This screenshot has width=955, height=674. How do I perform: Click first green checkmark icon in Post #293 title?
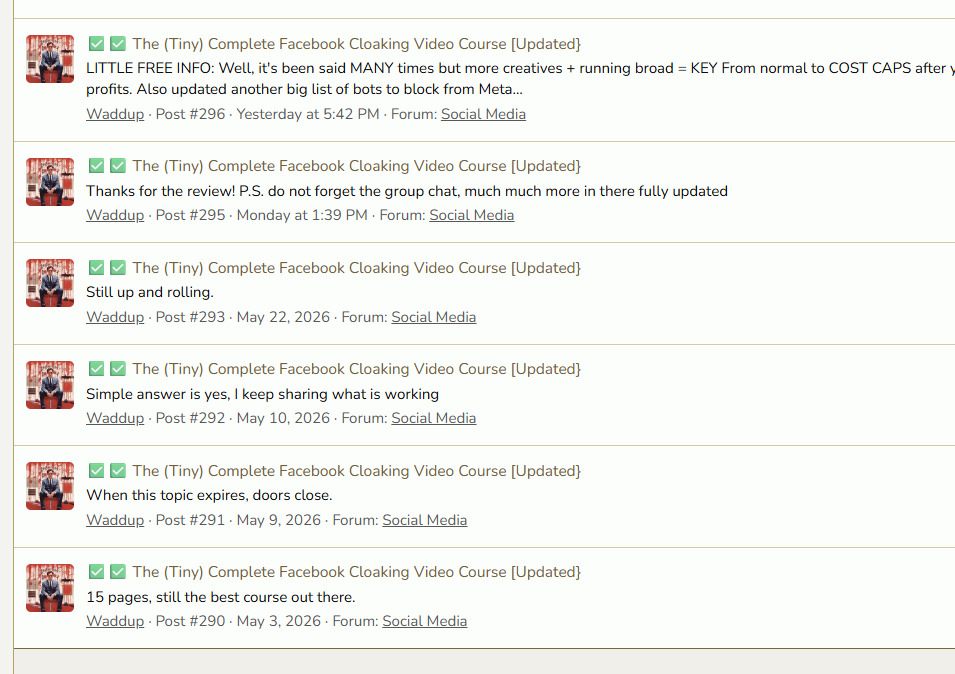pyautogui.click(x=96, y=267)
